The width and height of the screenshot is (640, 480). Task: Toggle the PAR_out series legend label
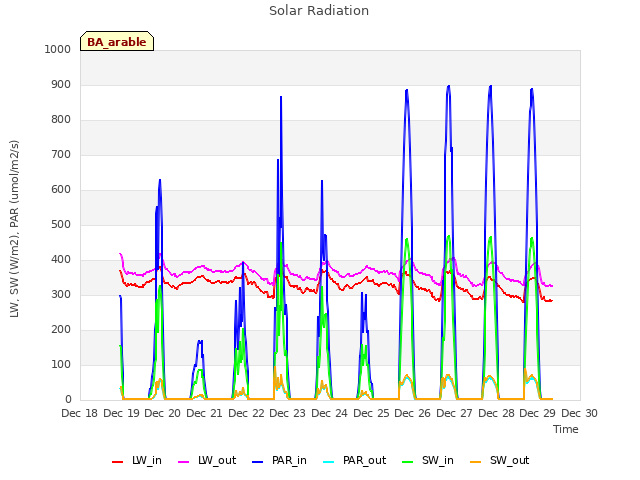(x=364, y=460)
